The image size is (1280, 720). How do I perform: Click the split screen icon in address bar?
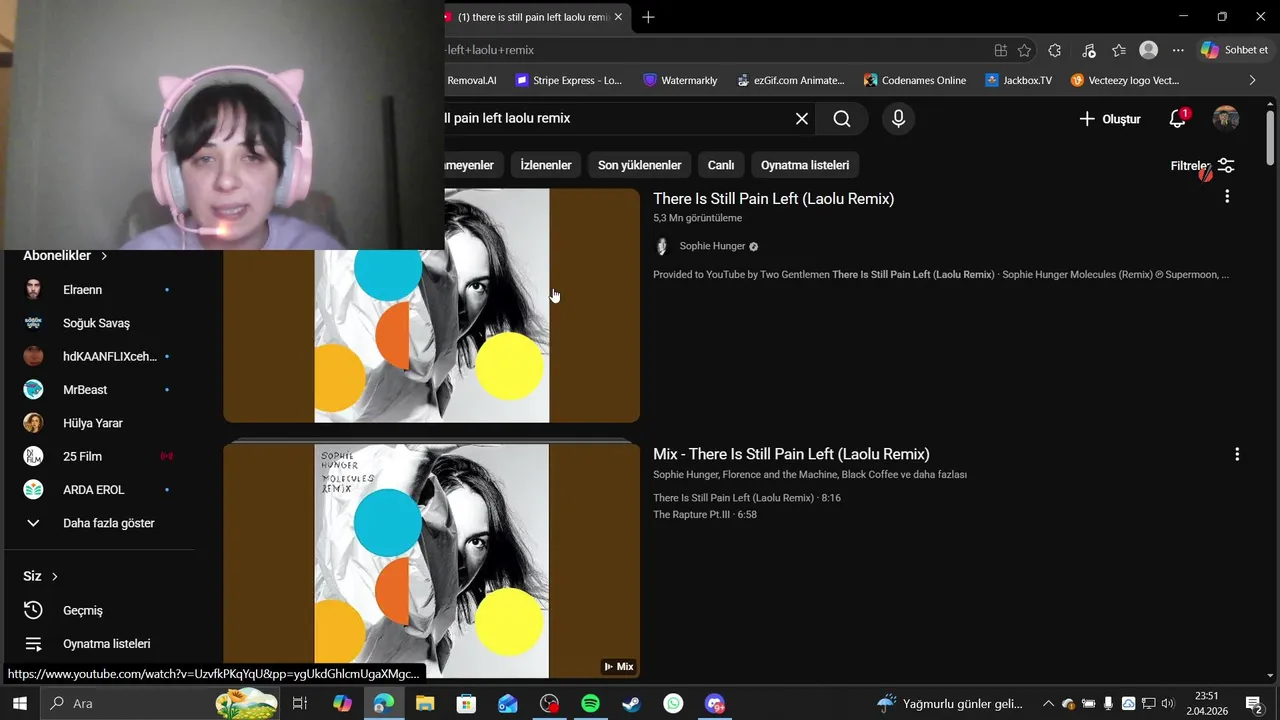pyautogui.click(x=1001, y=50)
